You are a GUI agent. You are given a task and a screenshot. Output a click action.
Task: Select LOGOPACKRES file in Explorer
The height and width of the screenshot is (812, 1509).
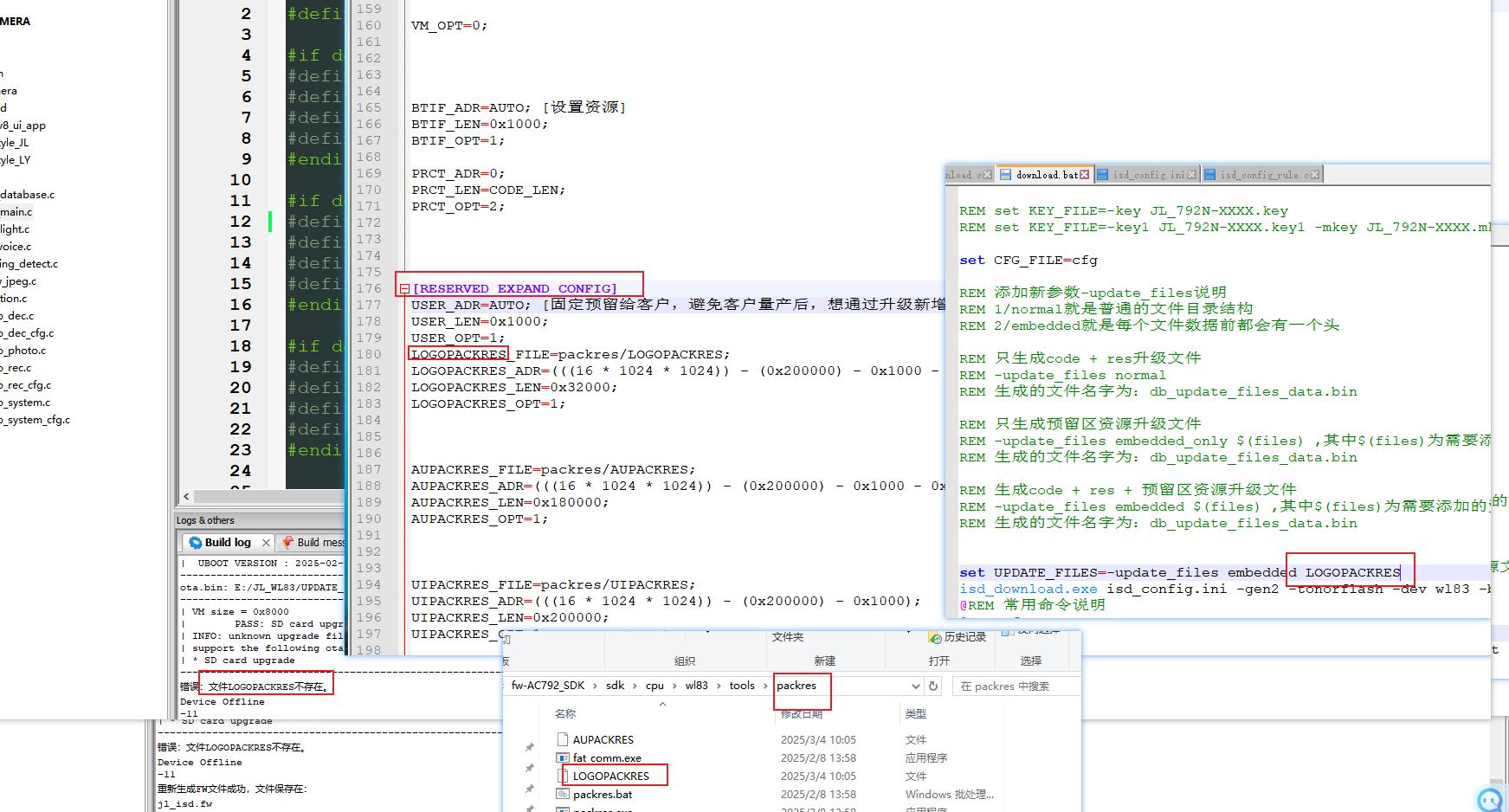[611, 777]
